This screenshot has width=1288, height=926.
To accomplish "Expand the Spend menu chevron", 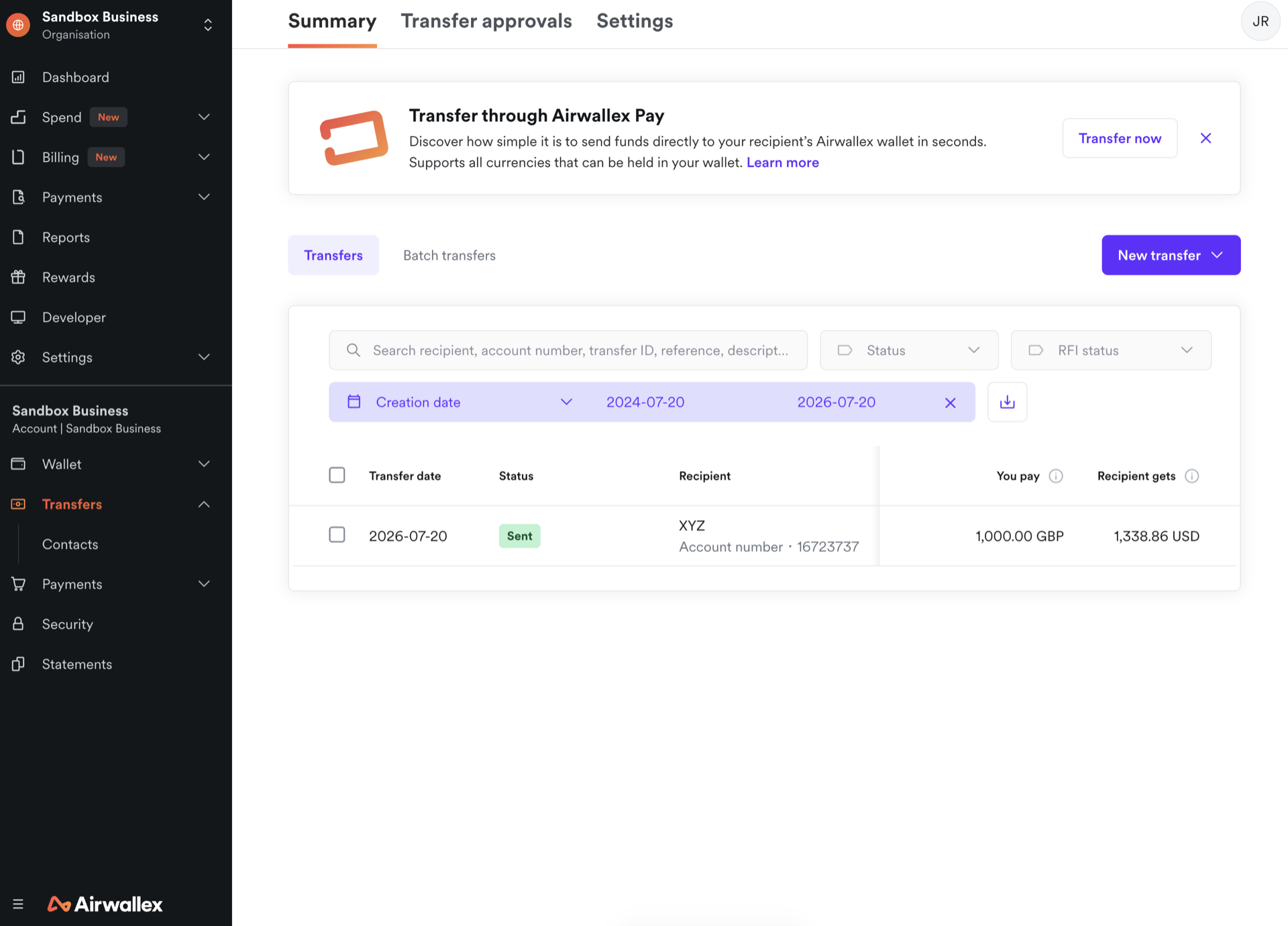I will click(204, 117).
